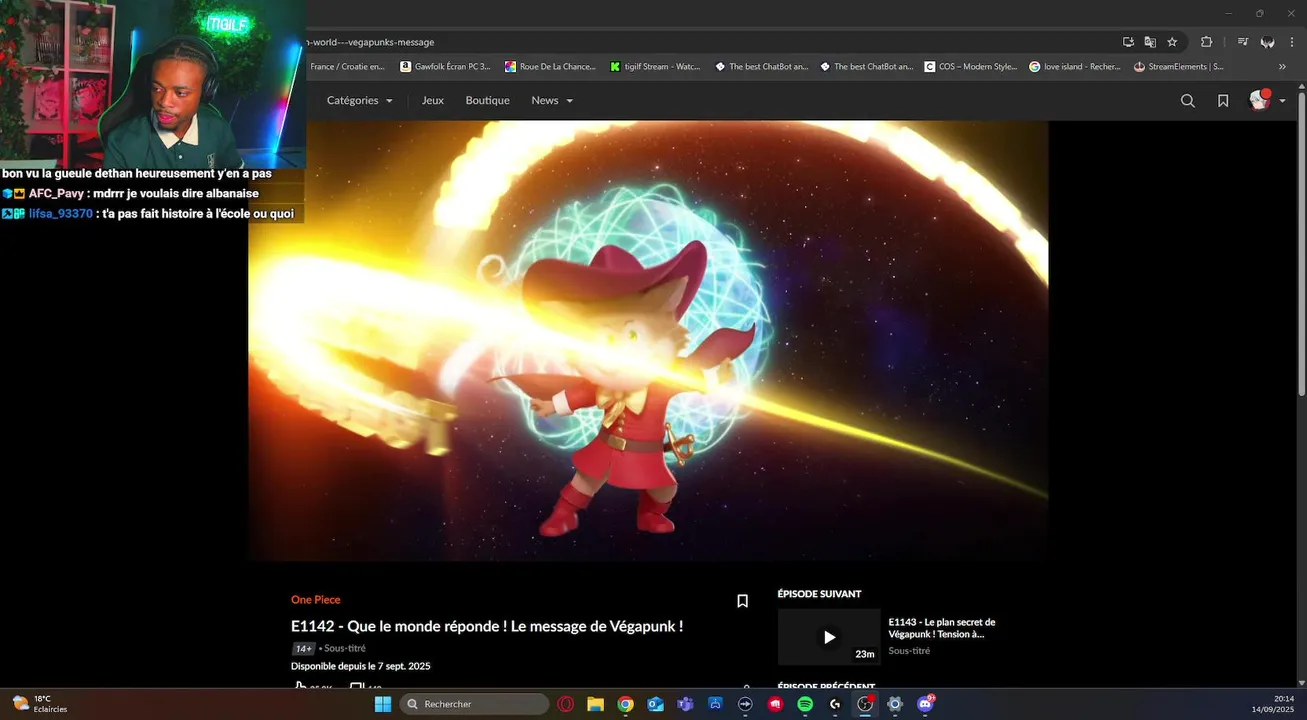
Task: Click the video player showing the red-hatted cat
Action: click(x=648, y=341)
